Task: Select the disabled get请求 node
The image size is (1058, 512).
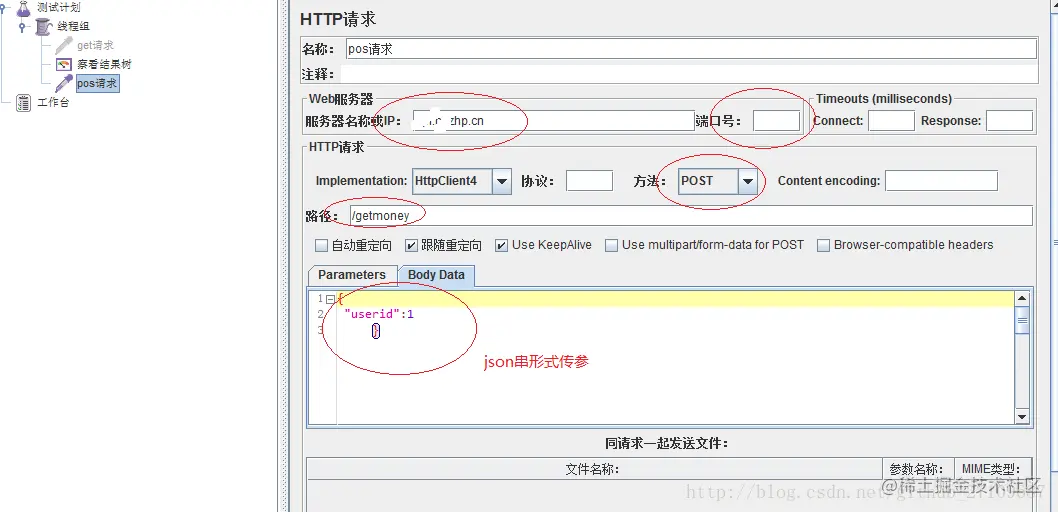Action: point(95,45)
